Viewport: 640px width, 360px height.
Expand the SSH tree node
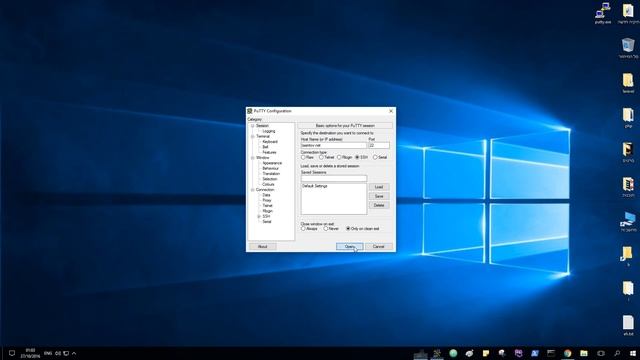coord(259,216)
